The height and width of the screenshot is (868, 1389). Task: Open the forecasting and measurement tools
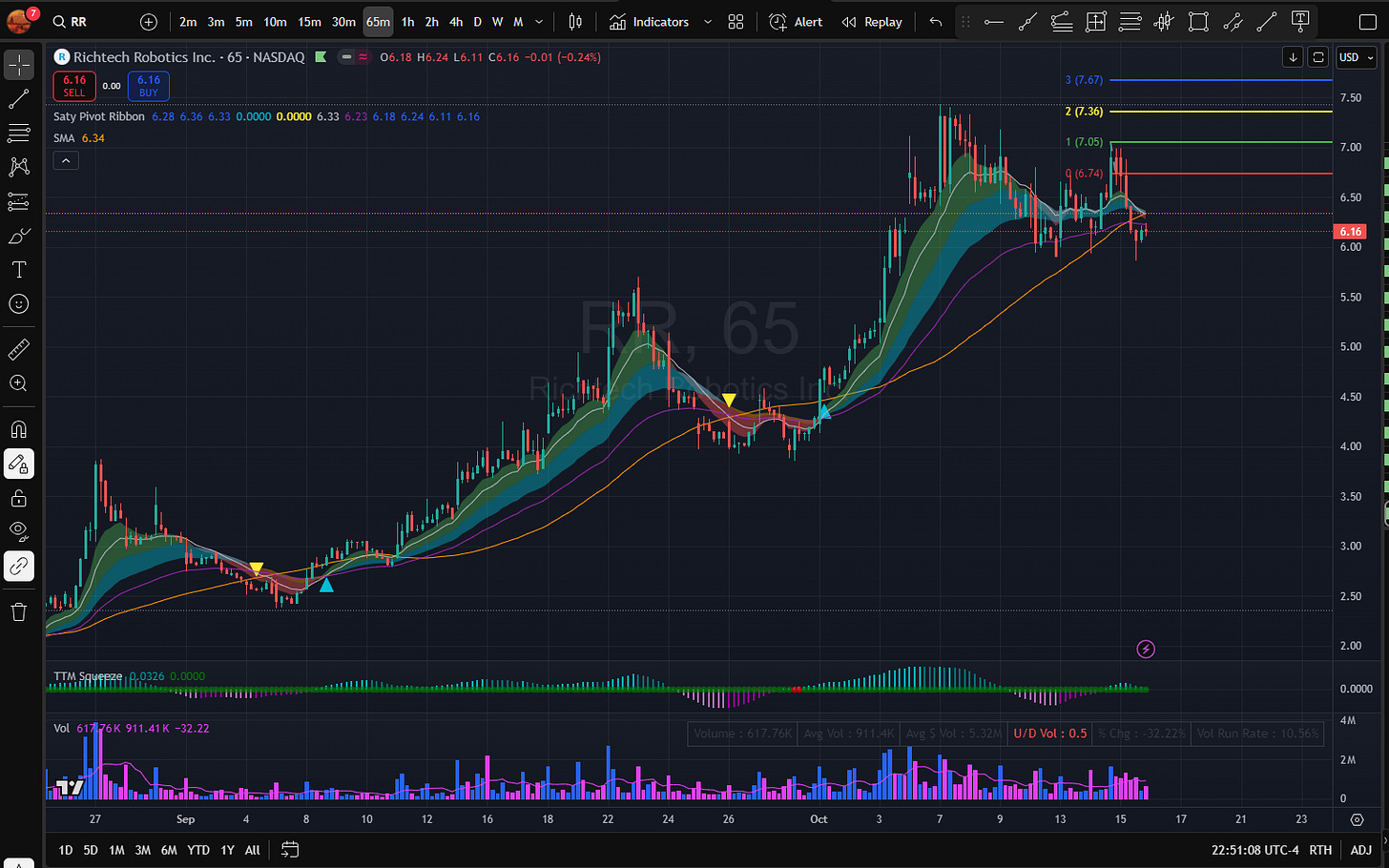click(x=18, y=201)
